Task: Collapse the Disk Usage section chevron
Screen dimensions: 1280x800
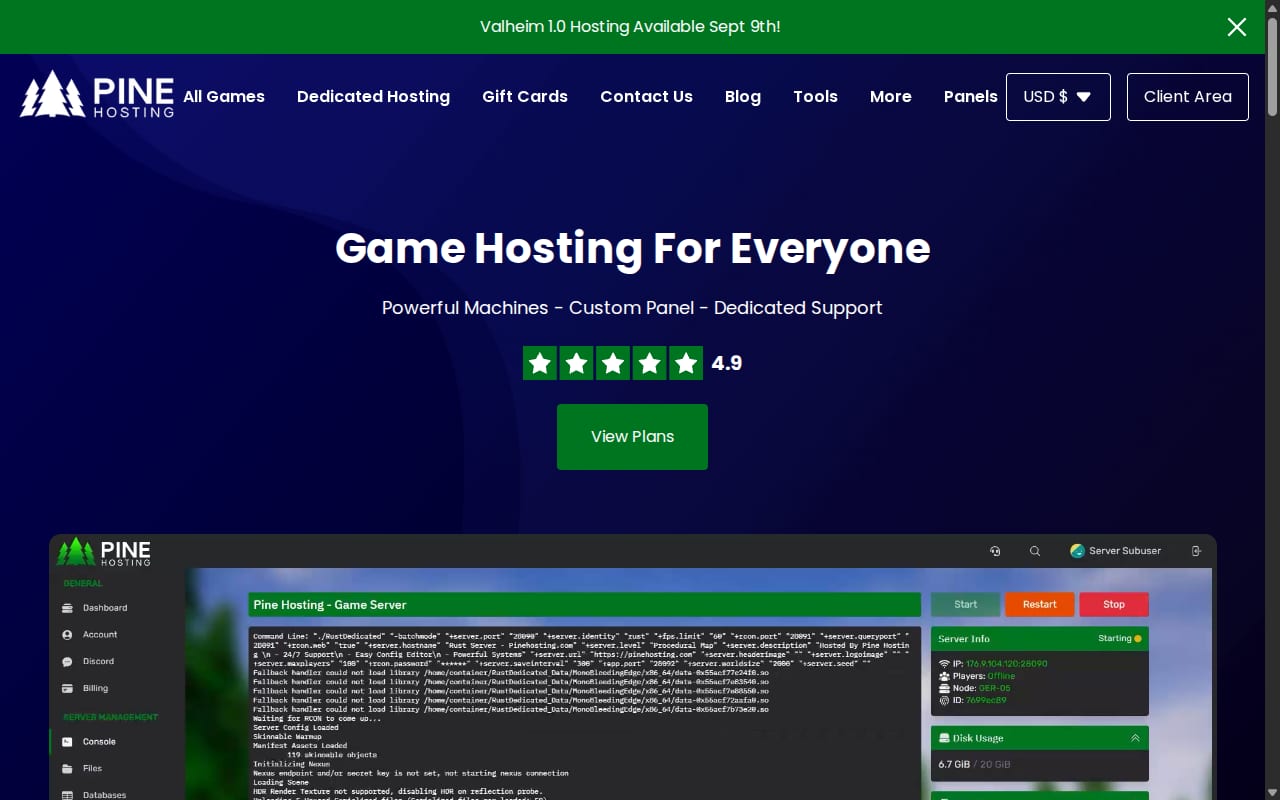Action: (x=1135, y=738)
